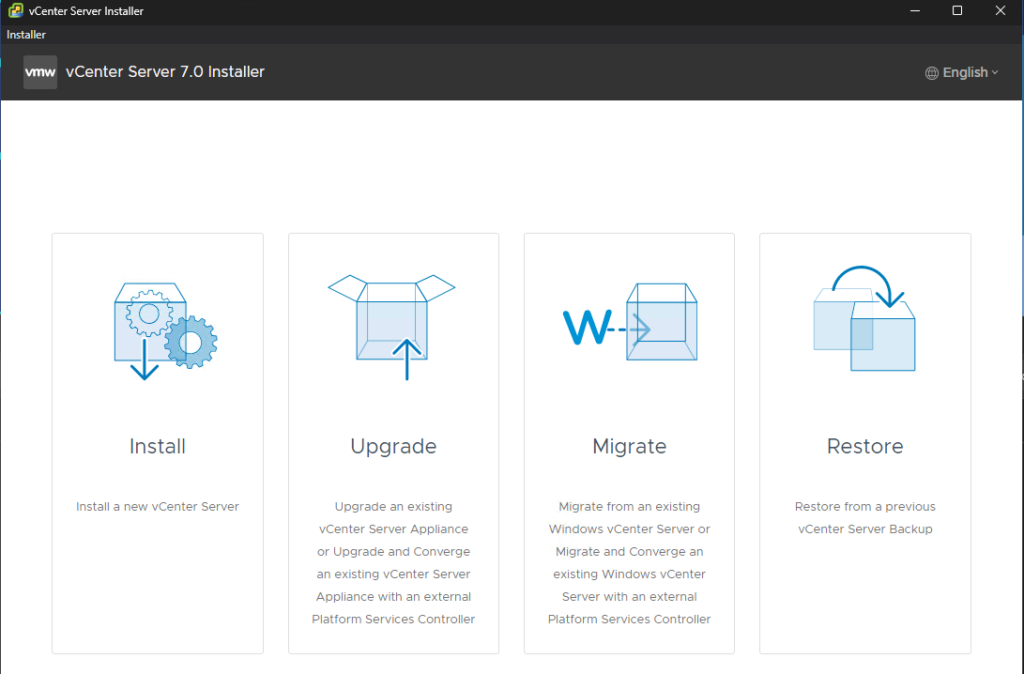The height and width of the screenshot is (674, 1024).
Task: Click "Install a new vCenter Server" text
Action: point(158,507)
